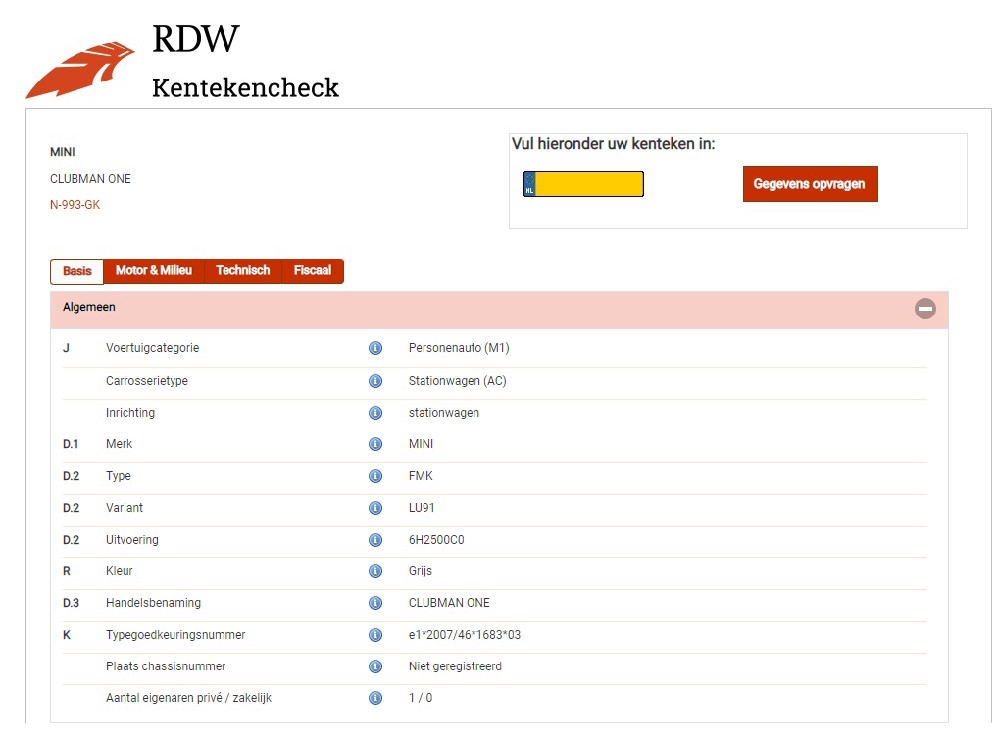The width and height of the screenshot is (997, 747).
Task: Open the info icon beside Plaats chassisnummer
Action: [375, 666]
